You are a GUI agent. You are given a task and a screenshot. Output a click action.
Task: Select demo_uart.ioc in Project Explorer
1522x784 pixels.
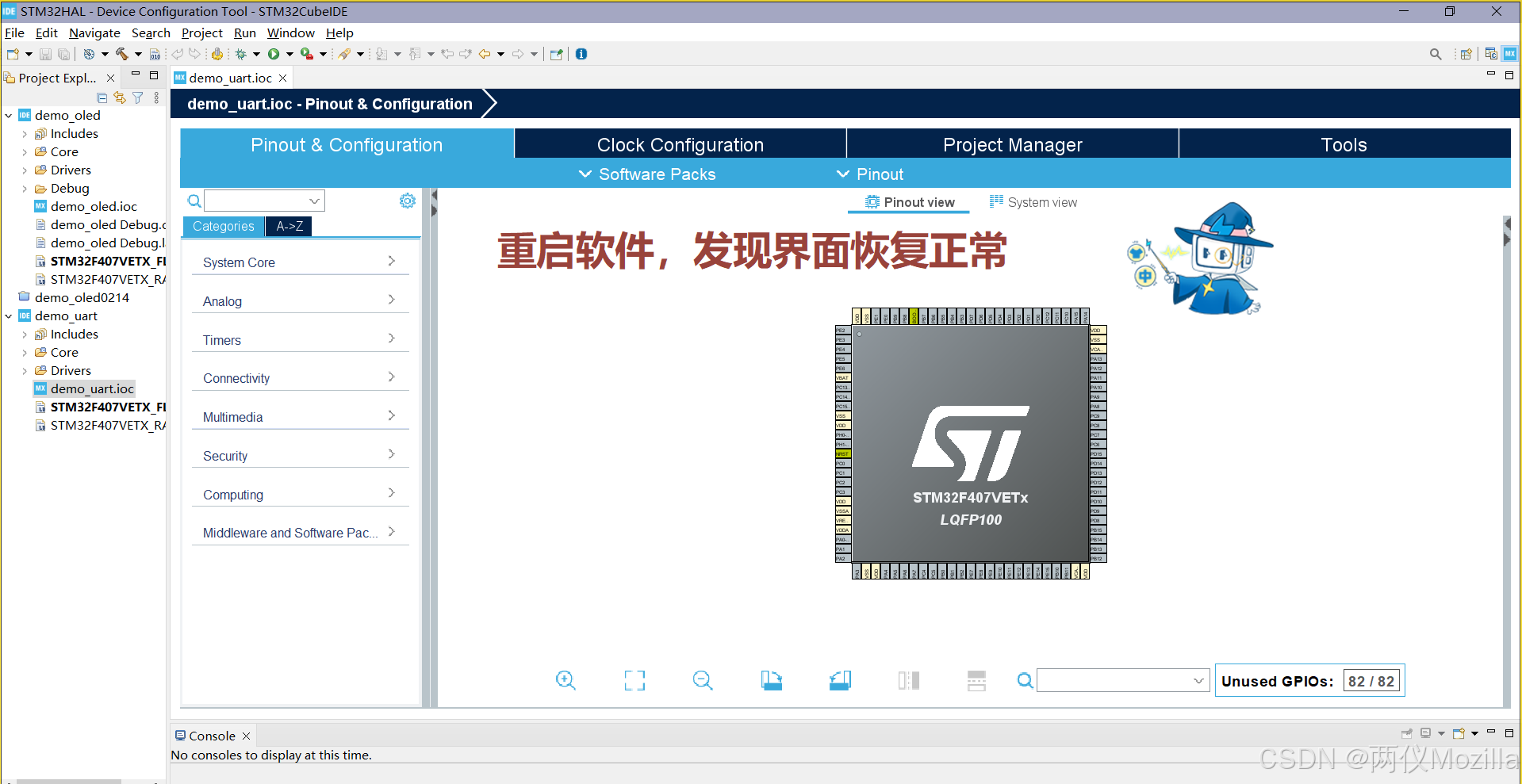pyautogui.click(x=84, y=389)
